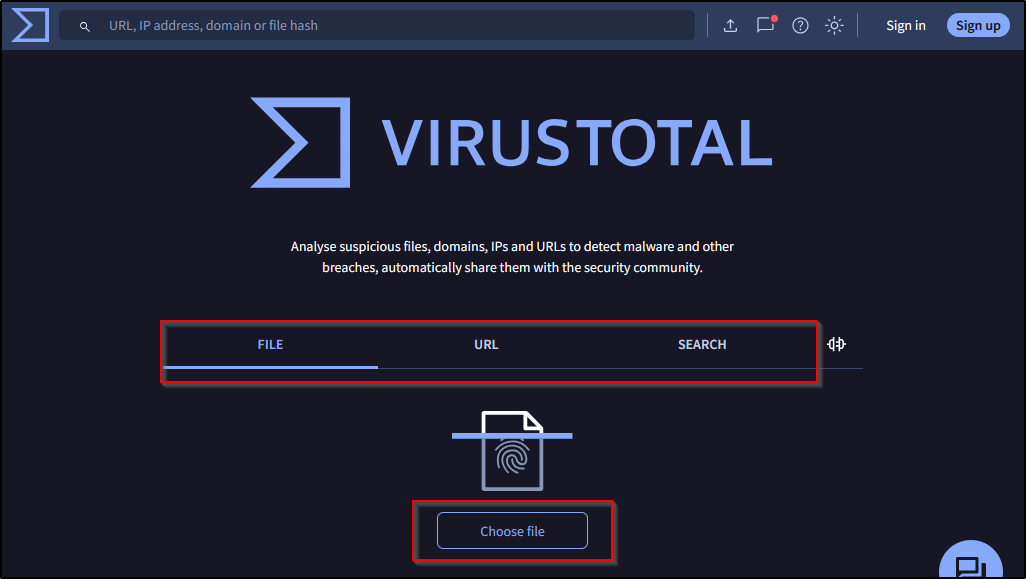This screenshot has height=579, width=1026.
Task: Open the SEARCH tab
Action: (702, 344)
